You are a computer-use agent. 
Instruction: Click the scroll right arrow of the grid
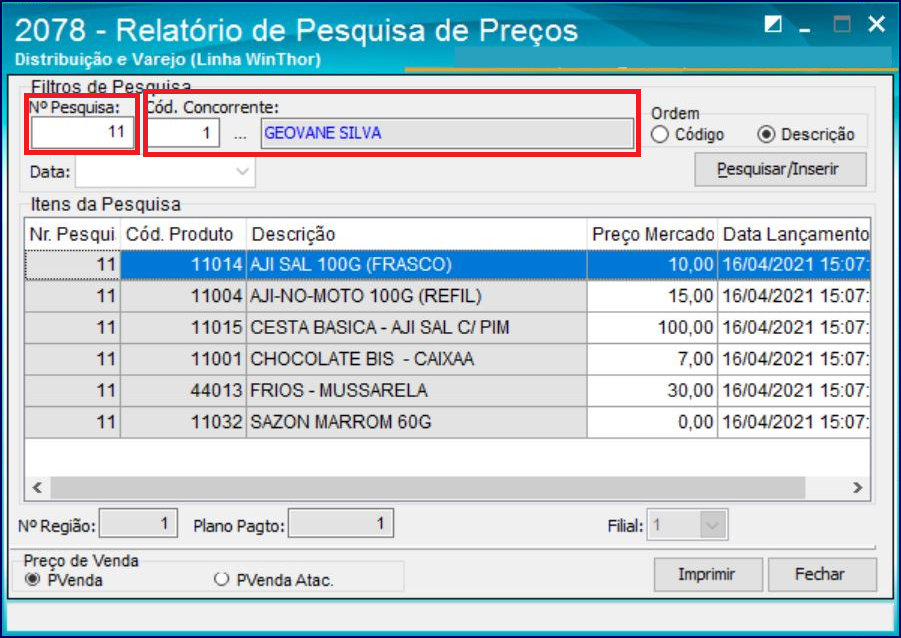[858, 487]
